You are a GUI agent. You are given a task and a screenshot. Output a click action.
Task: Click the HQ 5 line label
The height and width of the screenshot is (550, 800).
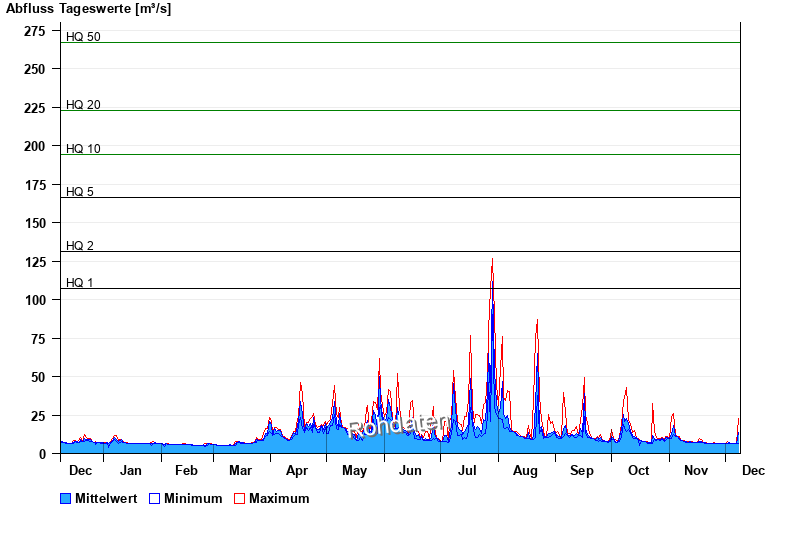point(80,192)
